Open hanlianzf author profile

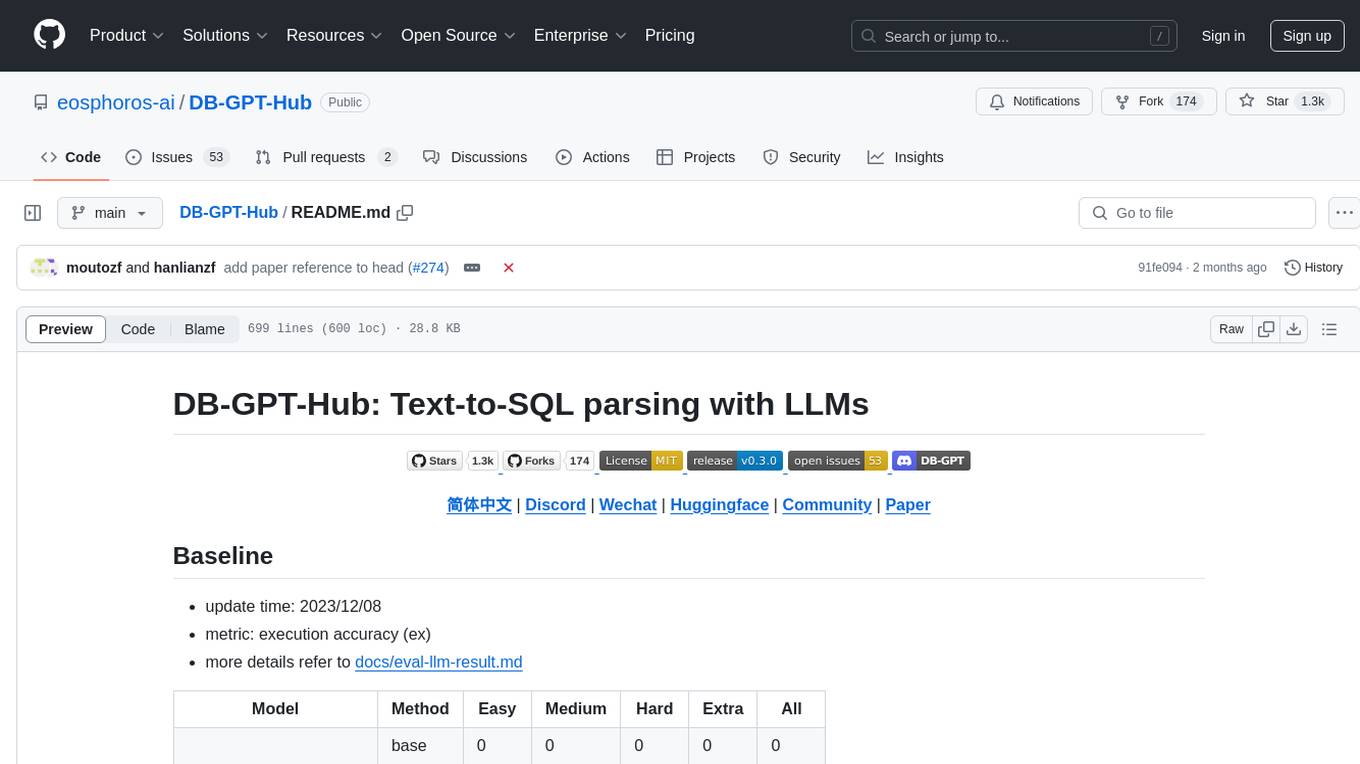[x=184, y=267]
